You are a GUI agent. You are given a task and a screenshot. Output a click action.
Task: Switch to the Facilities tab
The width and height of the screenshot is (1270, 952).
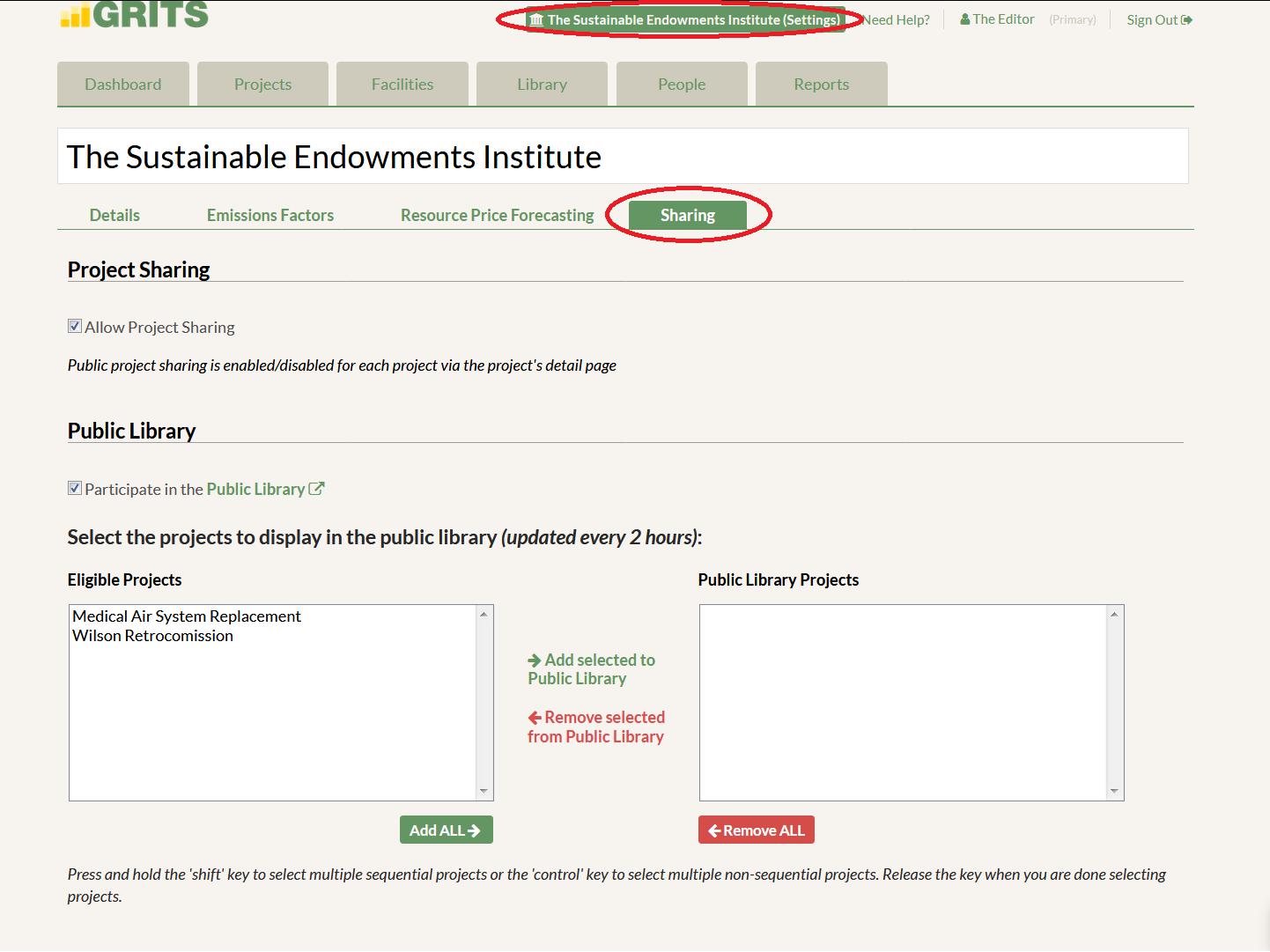402,85
